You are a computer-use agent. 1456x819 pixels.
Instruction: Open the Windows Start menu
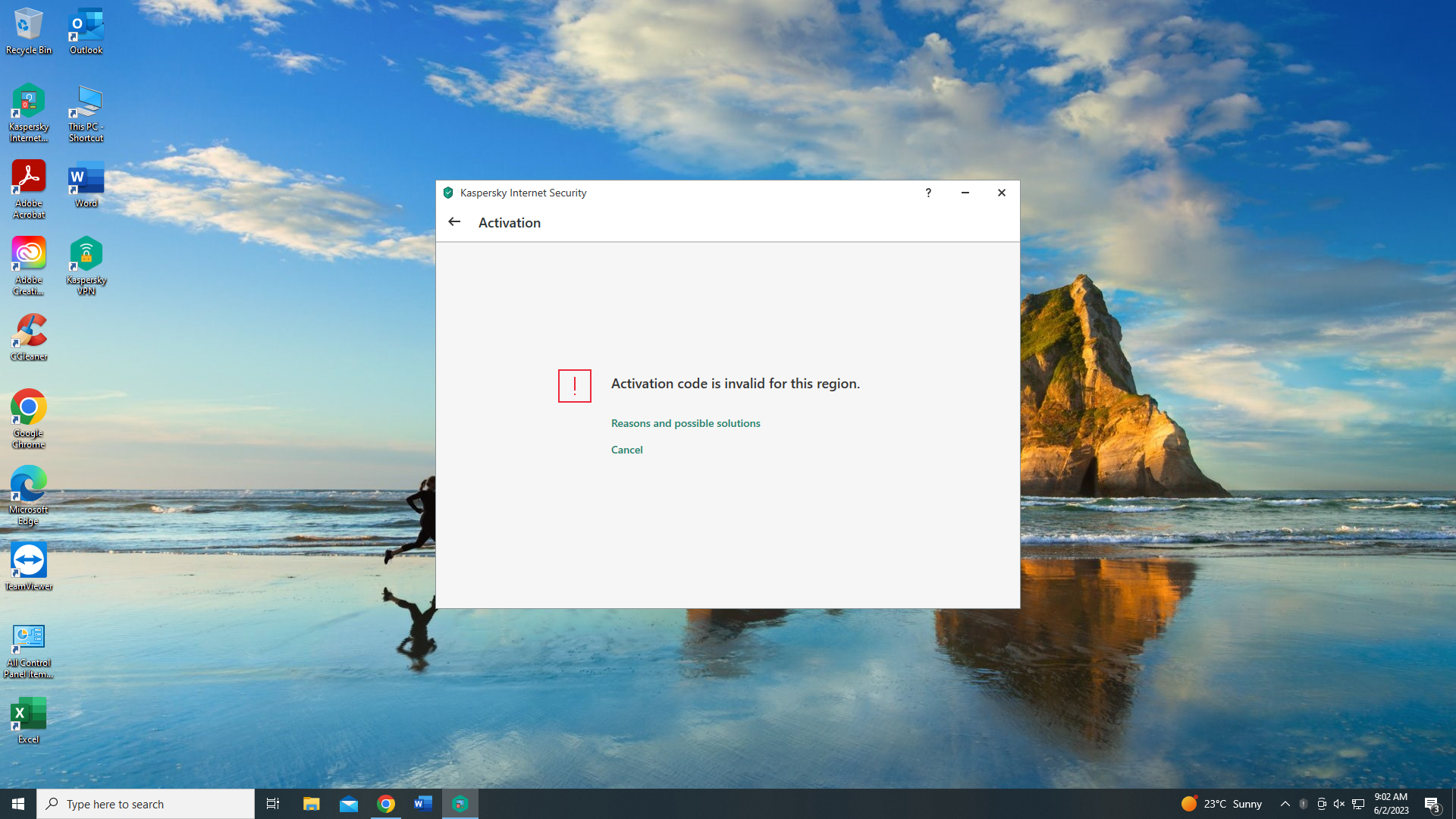[18, 804]
